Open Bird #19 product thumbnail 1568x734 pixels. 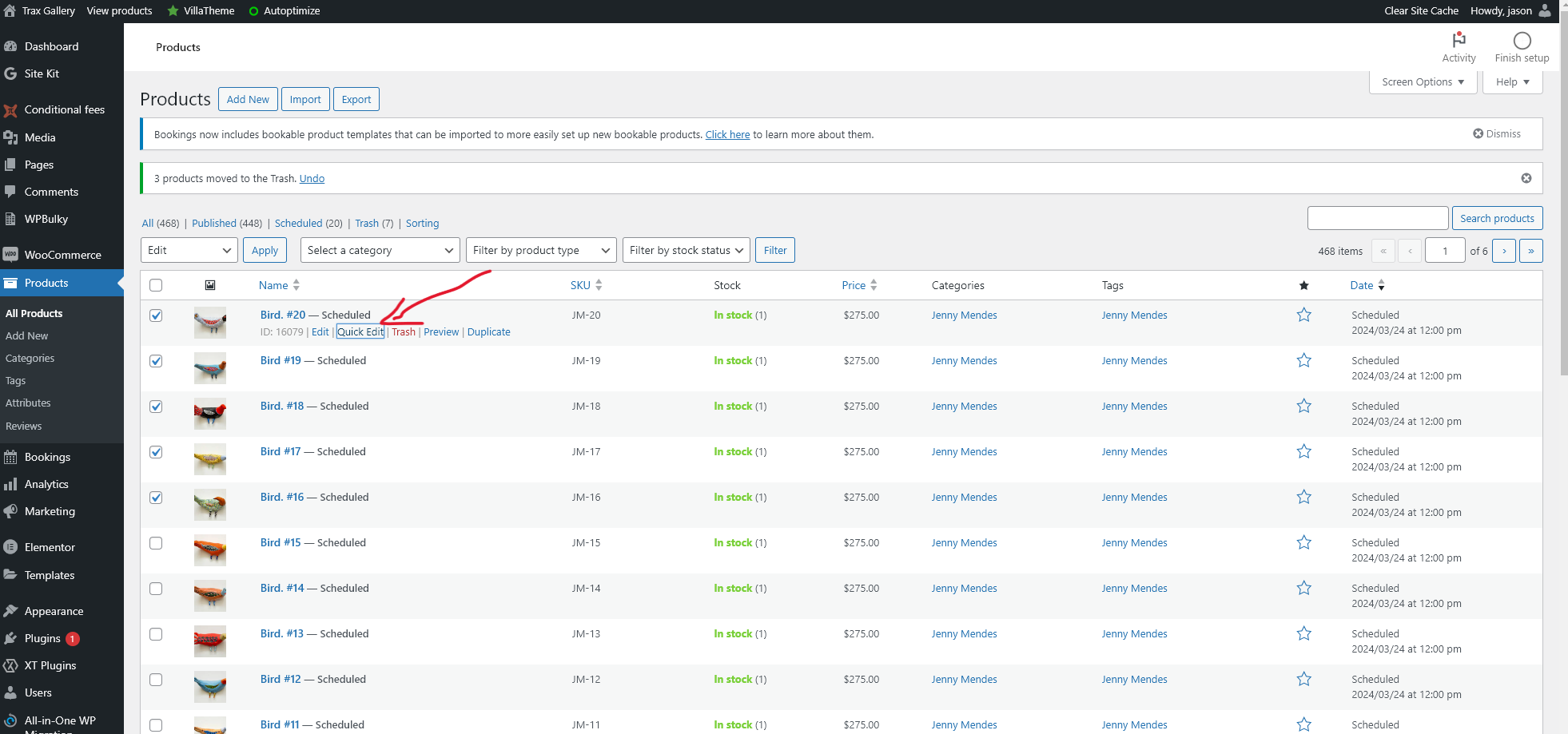pyautogui.click(x=210, y=368)
